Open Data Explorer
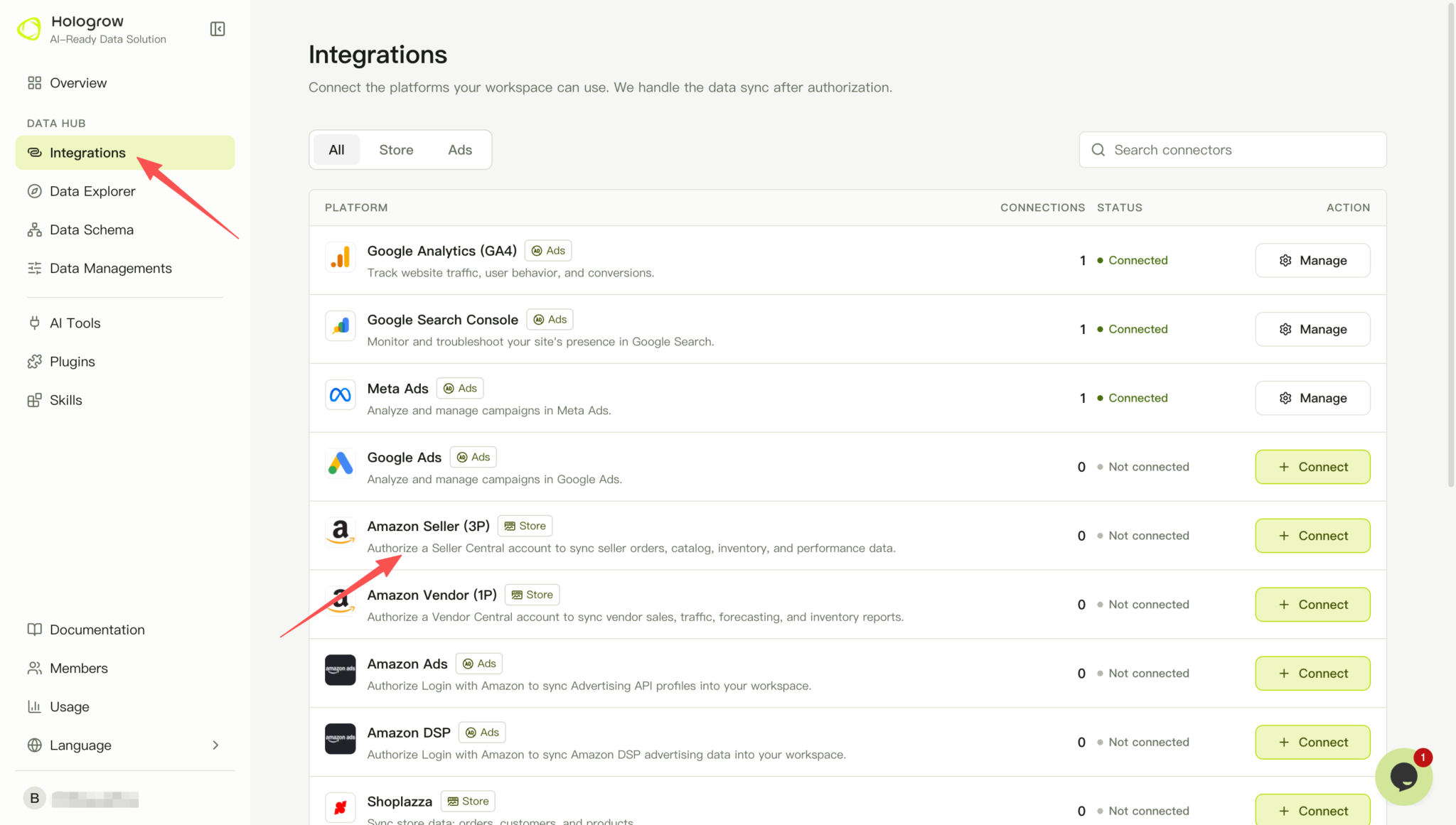1456x825 pixels. pos(125,191)
